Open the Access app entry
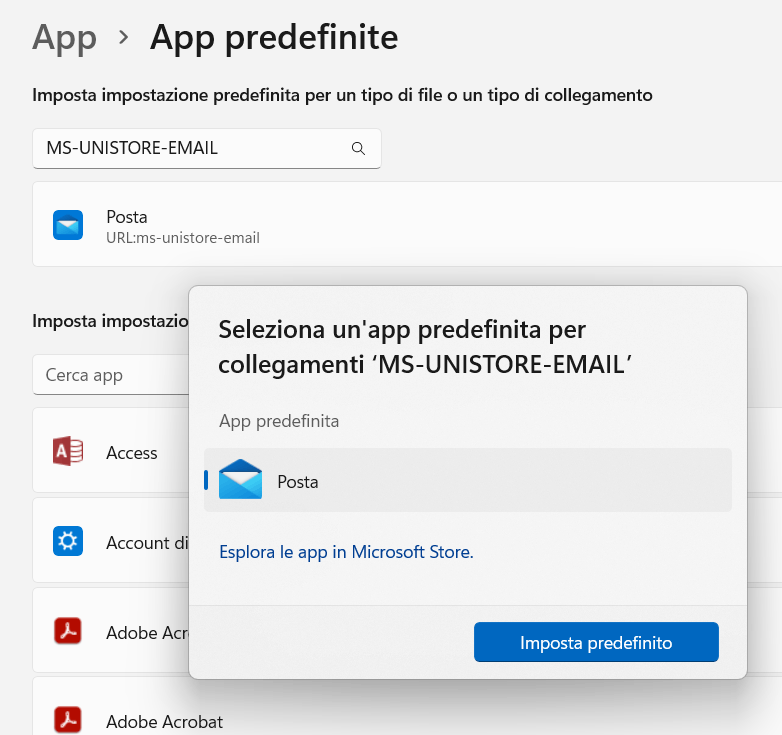 111,450
